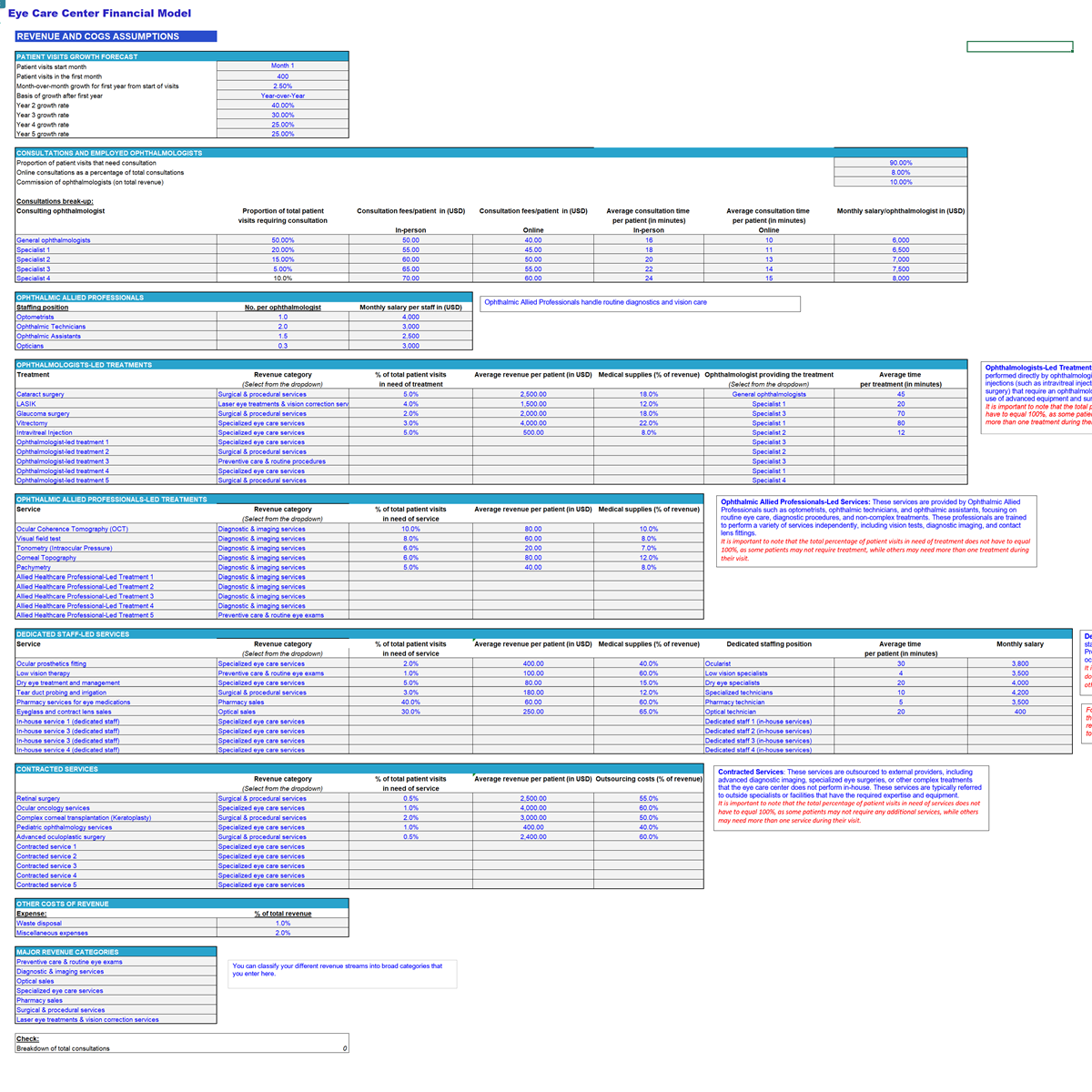Select the Eyeglasses and contact lens sales label
The image size is (1092, 1092).
click(x=65, y=712)
